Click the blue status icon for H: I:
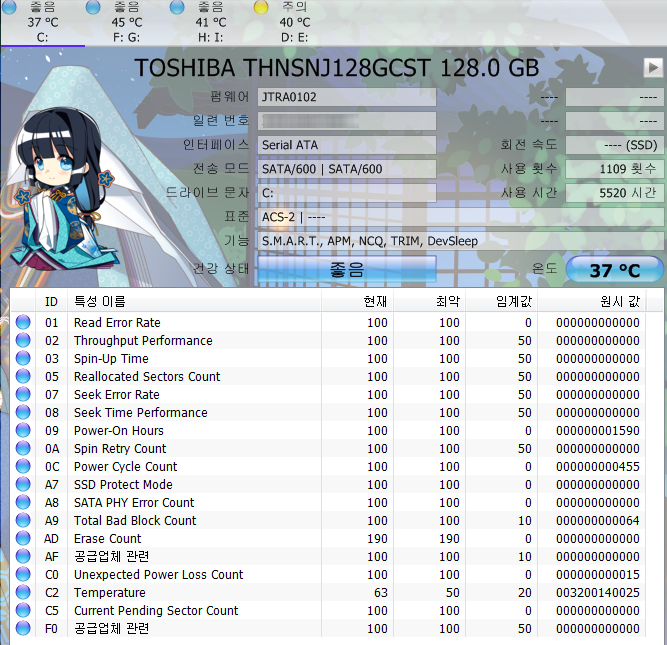Screen dimensions: 667x645 pyautogui.click(x=177, y=7)
